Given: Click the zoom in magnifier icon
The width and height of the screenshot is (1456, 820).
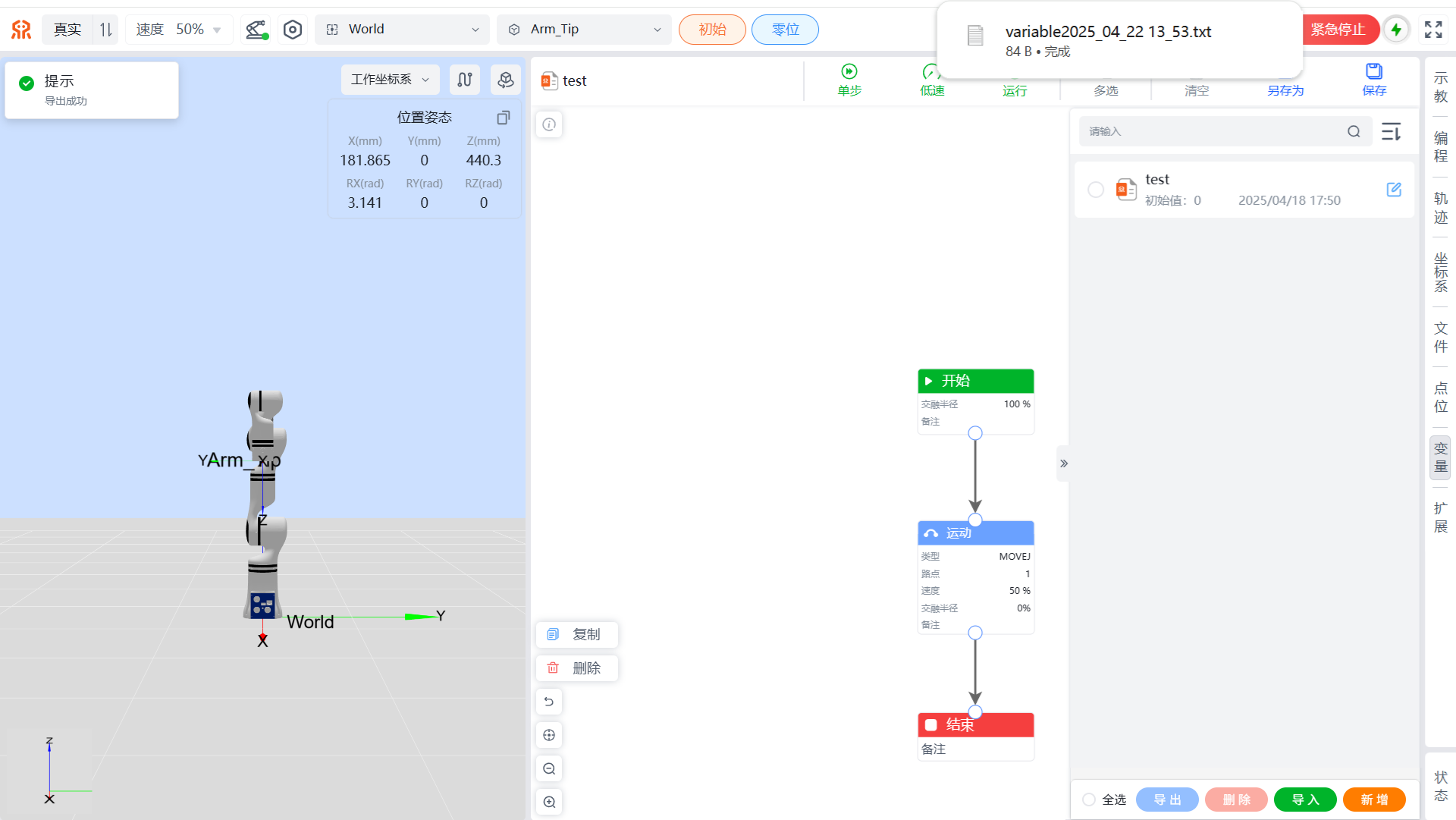Looking at the screenshot, I should [550, 802].
